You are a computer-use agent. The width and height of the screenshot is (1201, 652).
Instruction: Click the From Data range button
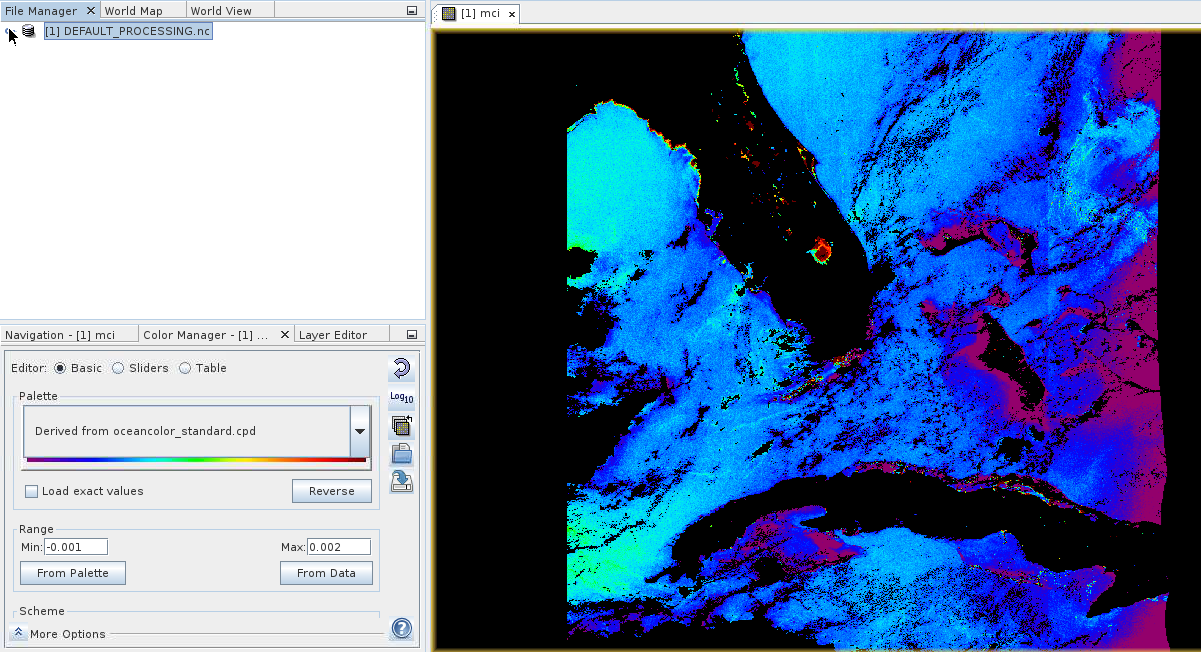tap(325, 573)
